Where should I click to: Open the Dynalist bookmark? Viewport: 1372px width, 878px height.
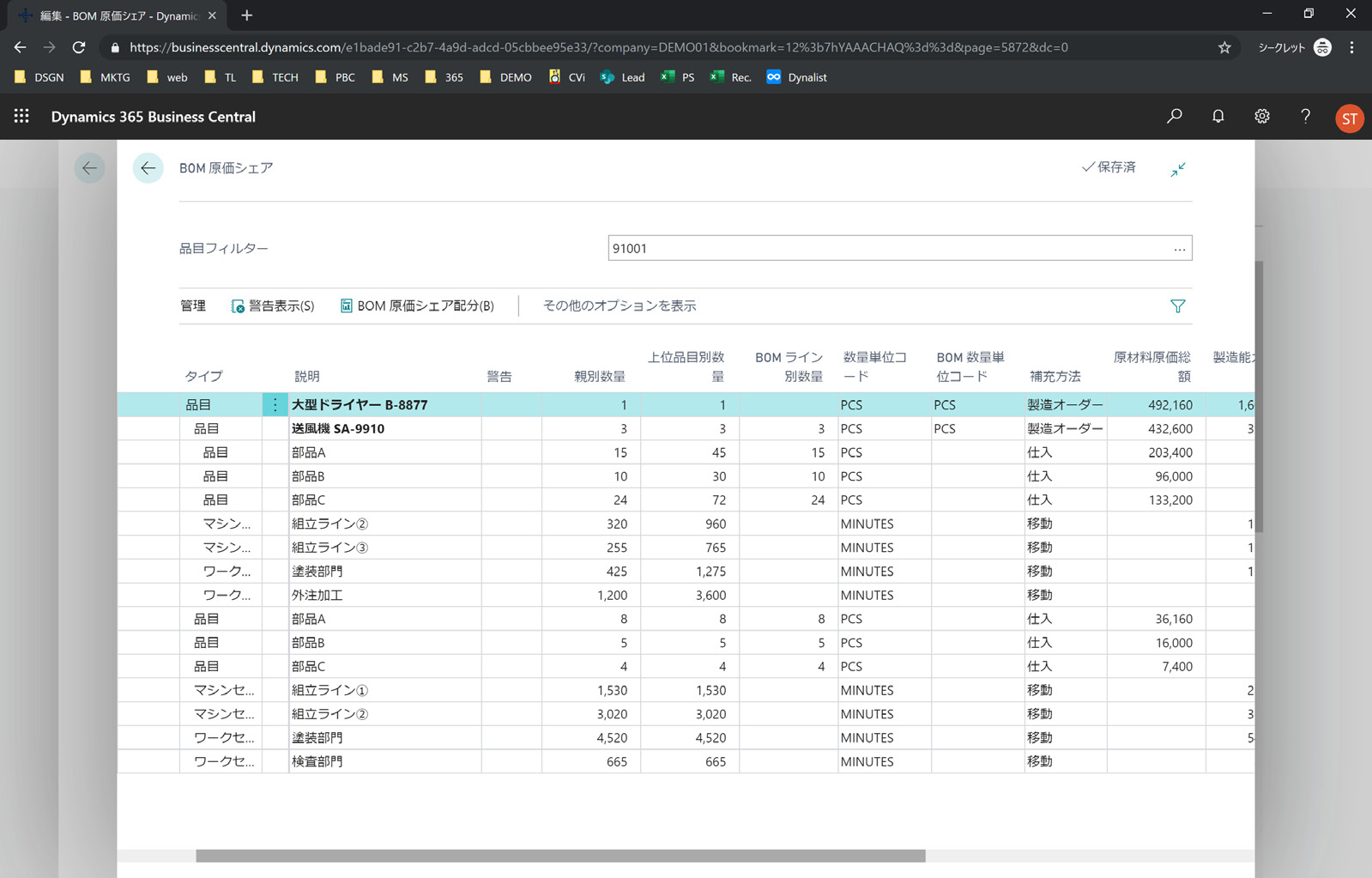coord(797,77)
